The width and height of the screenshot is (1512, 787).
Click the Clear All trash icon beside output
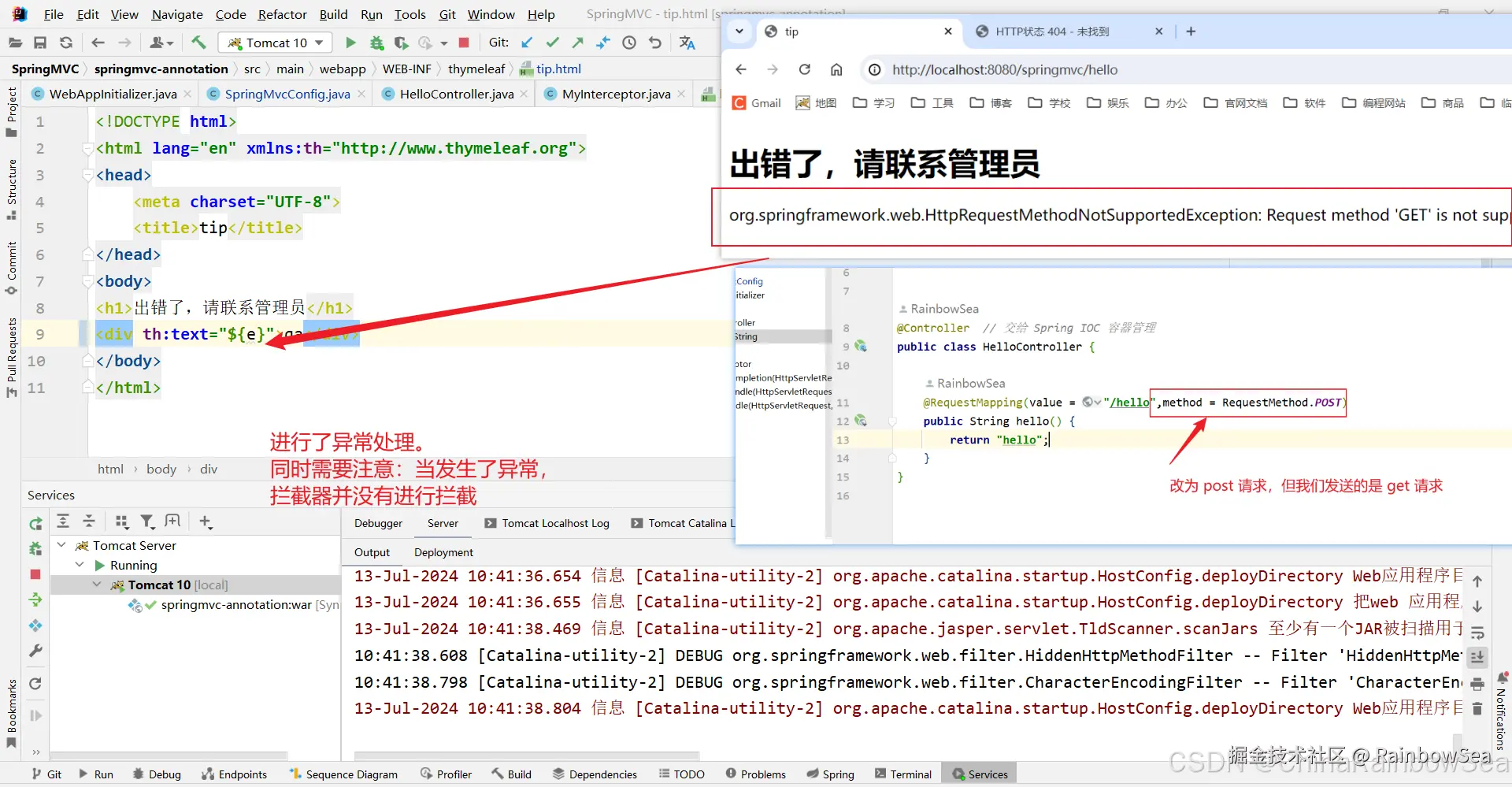click(x=1477, y=709)
